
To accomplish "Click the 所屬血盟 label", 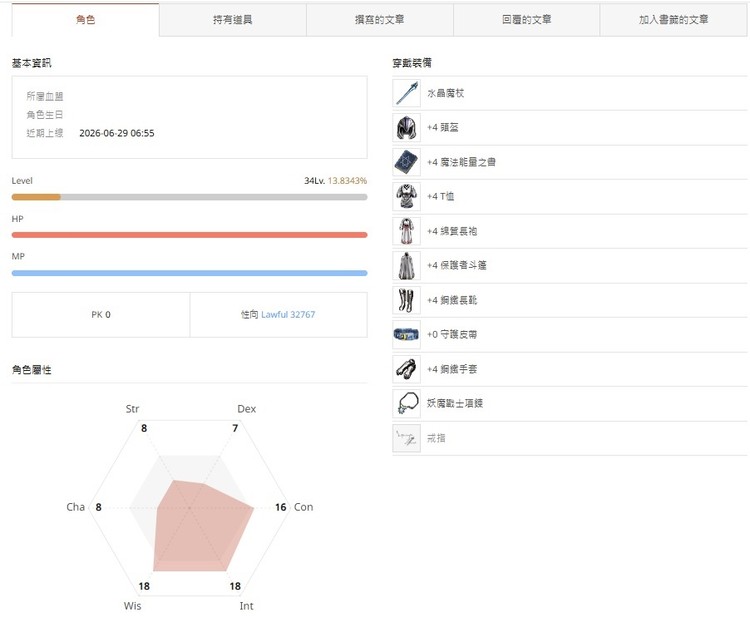I will 44,96.
